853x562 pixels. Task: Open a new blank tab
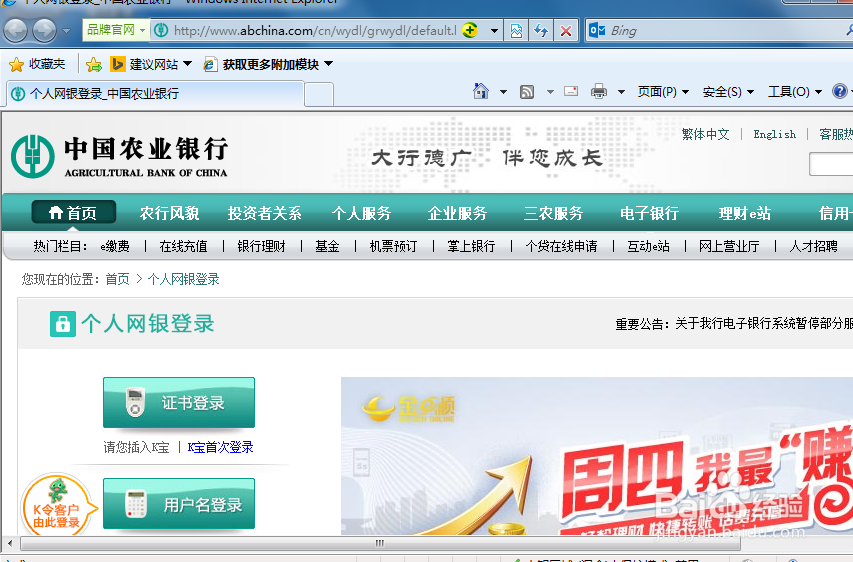pyautogui.click(x=319, y=95)
